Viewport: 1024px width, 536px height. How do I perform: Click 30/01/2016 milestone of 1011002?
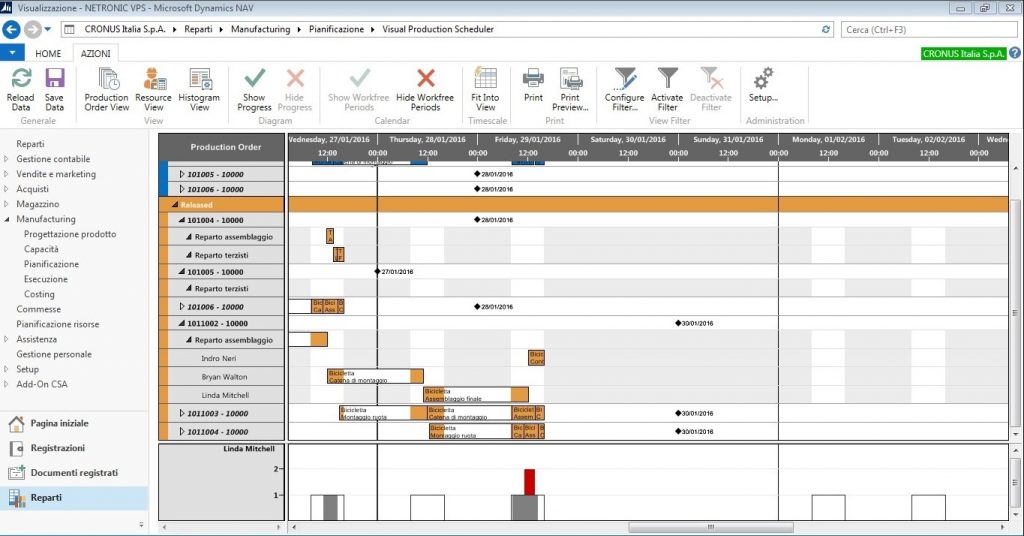pyautogui.click(x=679, y=323)
